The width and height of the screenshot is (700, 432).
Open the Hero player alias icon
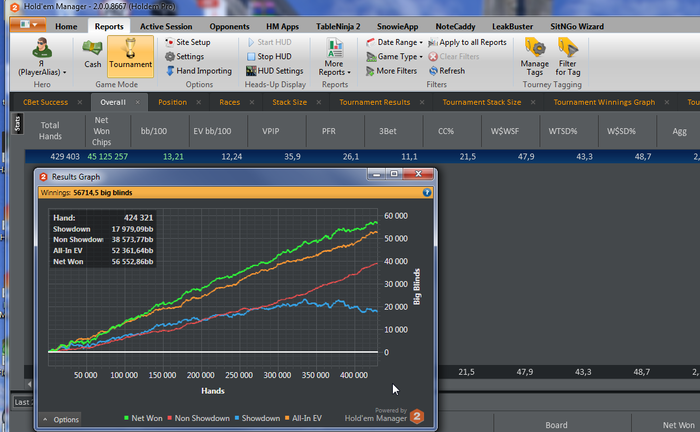click(42, 48)
